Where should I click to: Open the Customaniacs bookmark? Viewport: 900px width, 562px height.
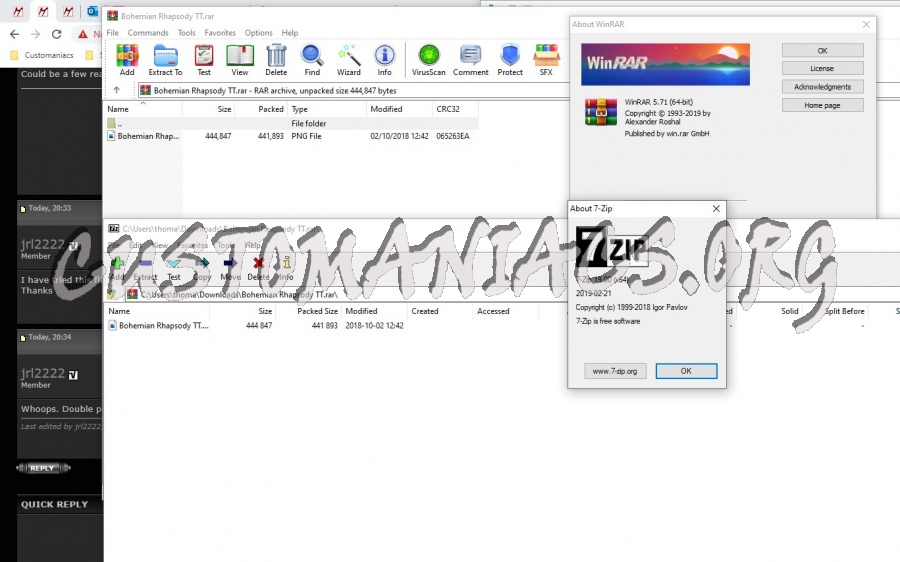42,55
